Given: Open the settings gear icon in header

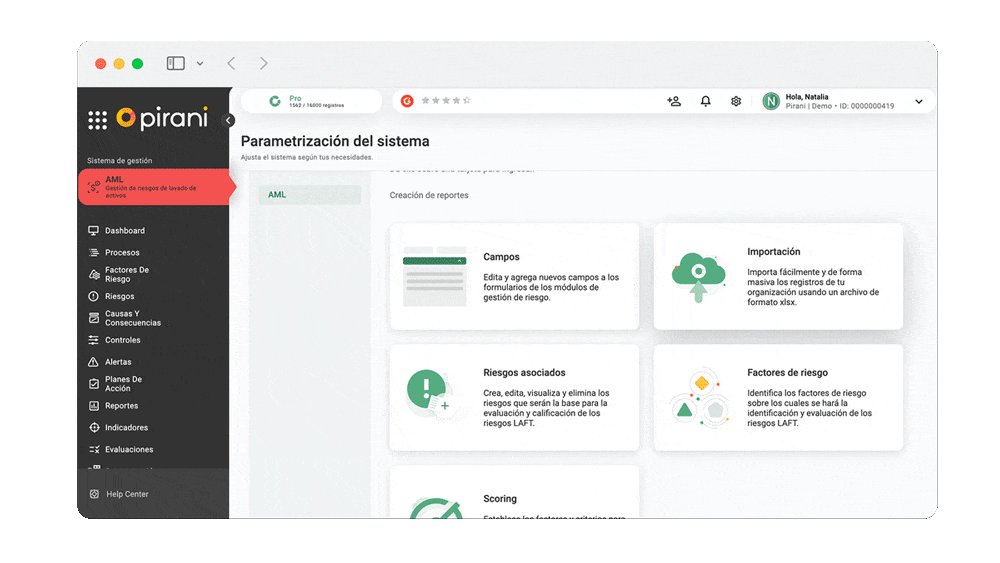Looking at the screenshot, I should point(736,101).
